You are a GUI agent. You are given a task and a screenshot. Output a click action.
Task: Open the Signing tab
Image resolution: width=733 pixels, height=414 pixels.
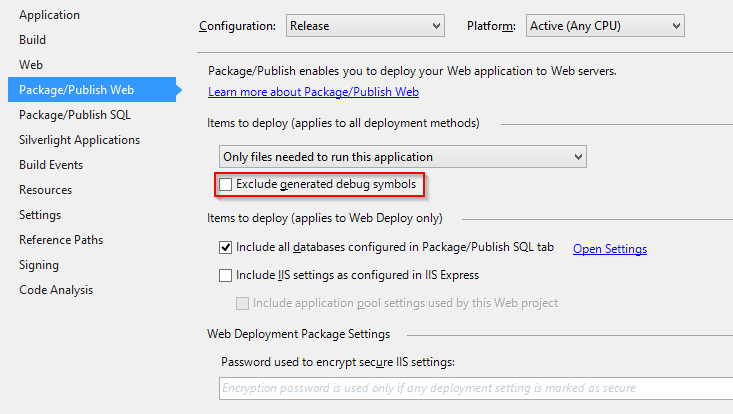(39, 265)
